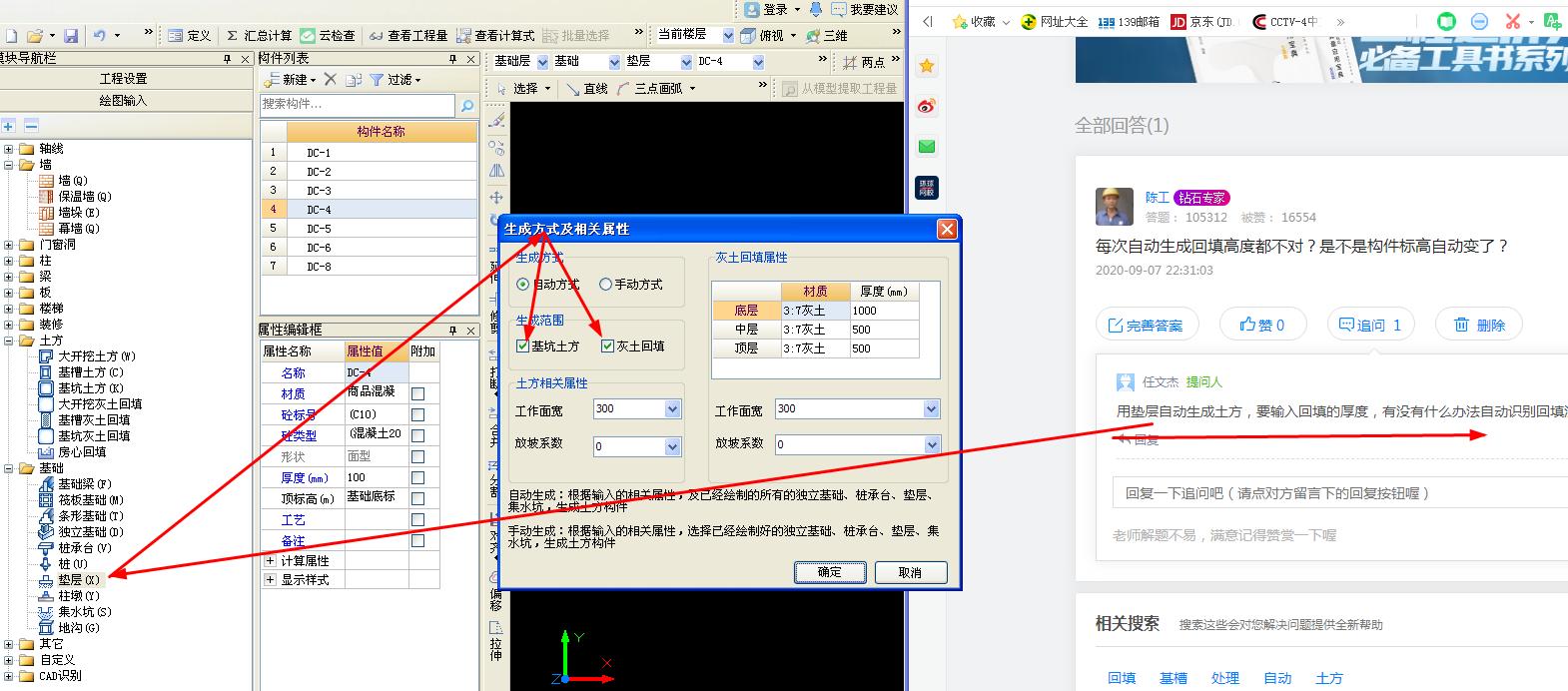Image resolution: width=1568 pixels, height=691 pixels.
Task: Expand the 门窗洞 tree node
Action: [9, 245]
